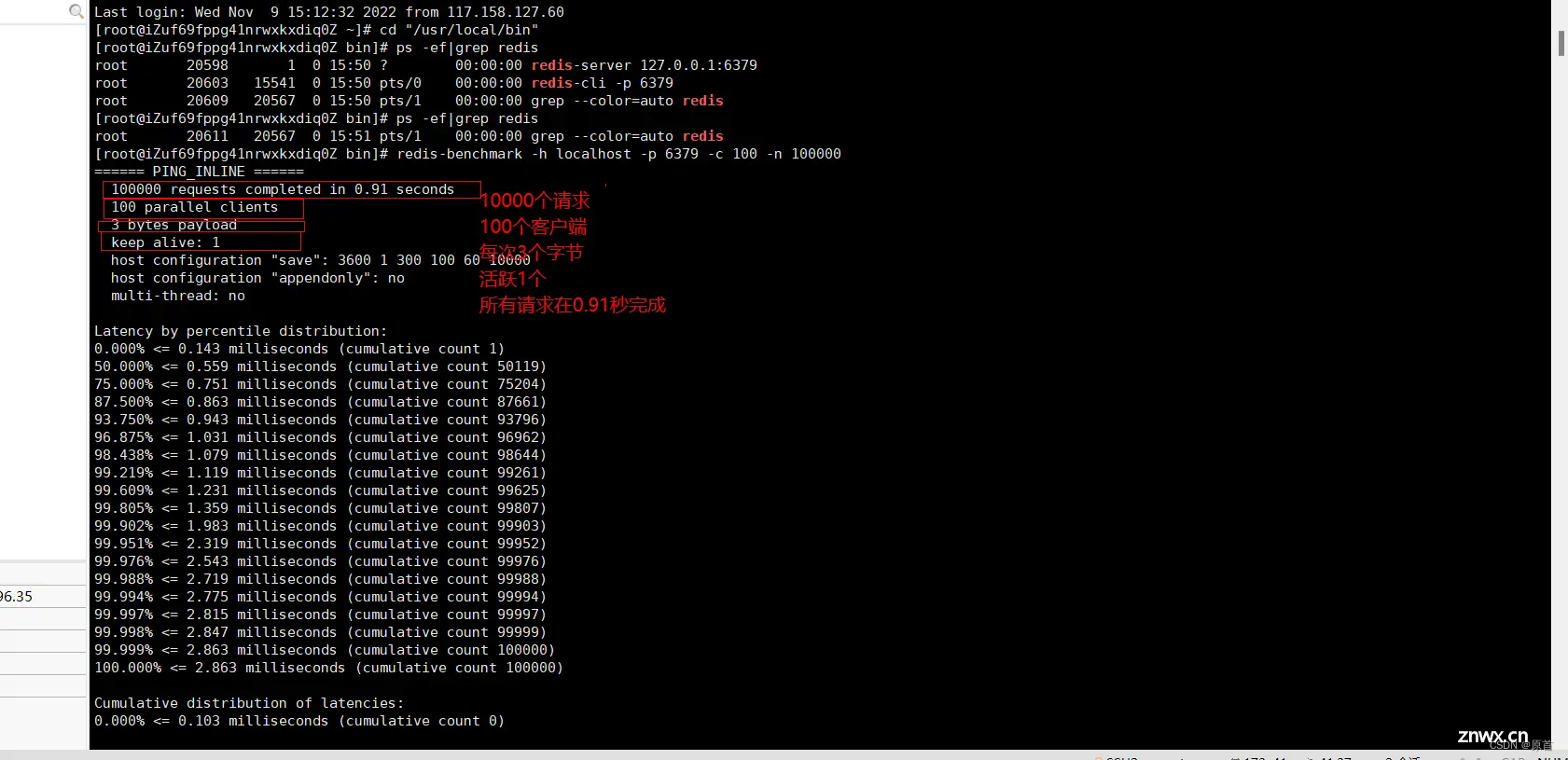The image size is (1568, 760).
Task: Click the redis-server 127.0.0.1:6379 process row
Action: click(426, 65)
